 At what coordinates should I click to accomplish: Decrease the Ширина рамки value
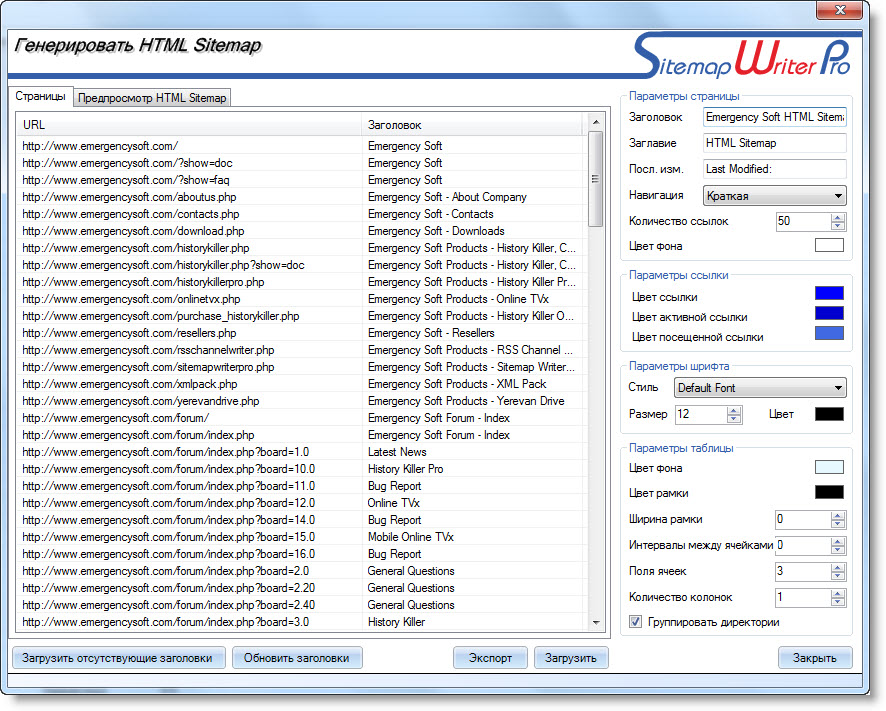(838, 523)
